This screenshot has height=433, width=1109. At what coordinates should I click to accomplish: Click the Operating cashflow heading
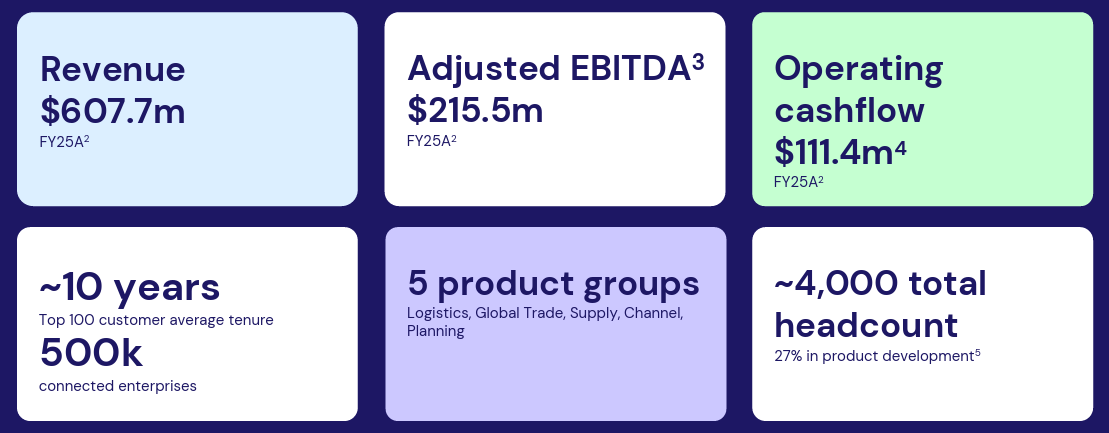(858, 89)
